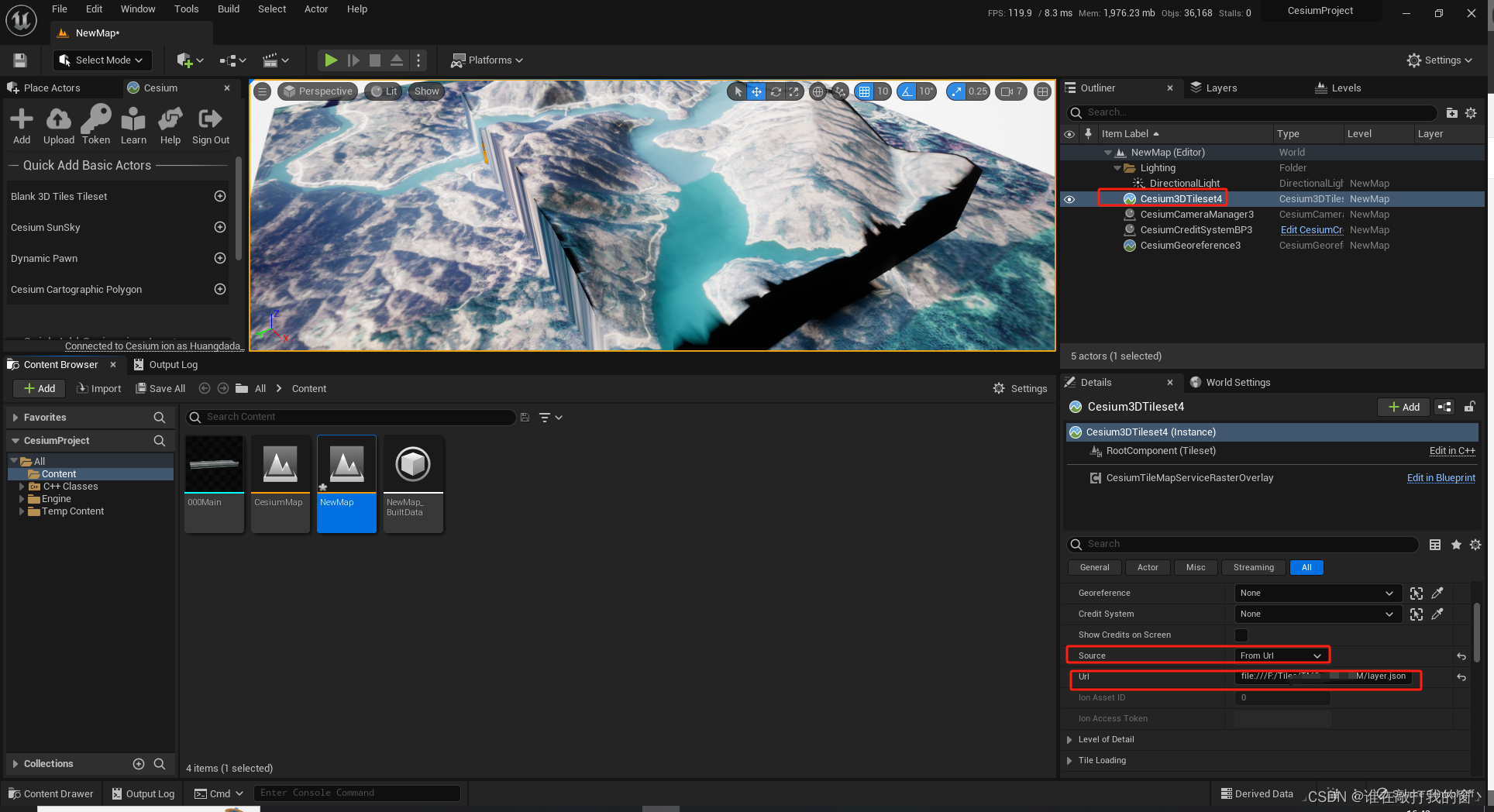
Task: Enable Show Credits on Screen checkbox
Action: point(1241,635)
